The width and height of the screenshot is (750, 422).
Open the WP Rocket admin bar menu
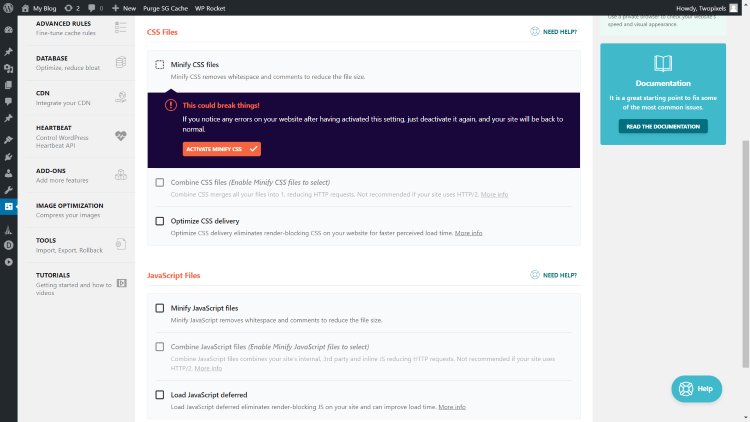click(x=210, y=8)
